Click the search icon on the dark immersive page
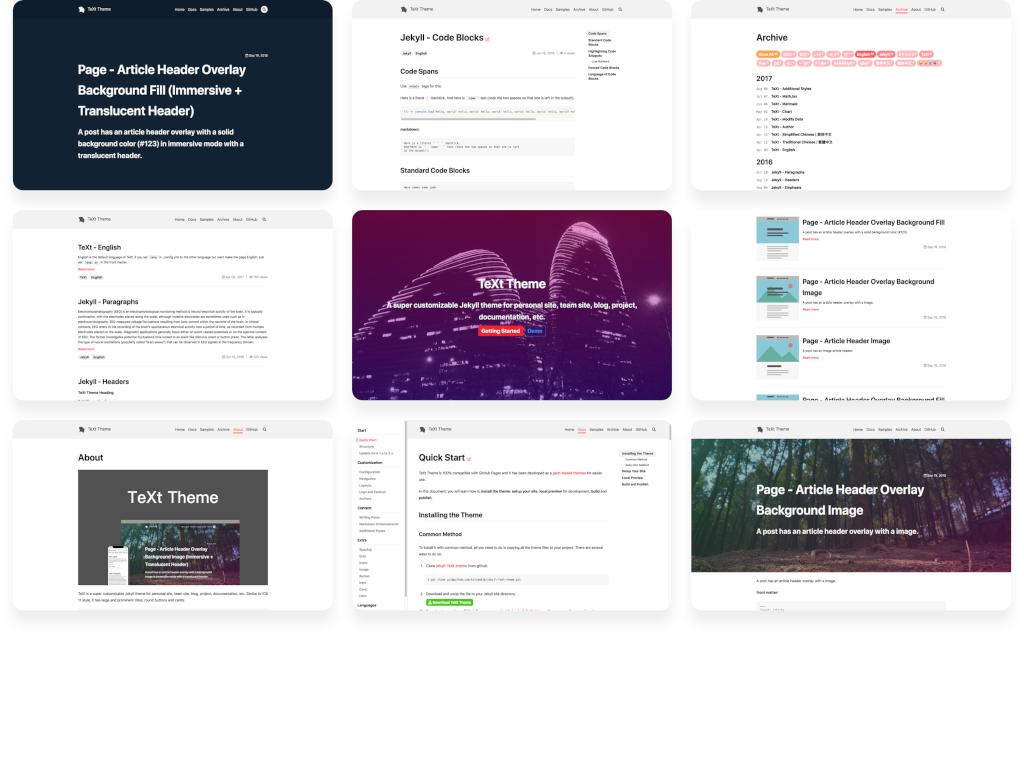The image size is (1024, 768). click(264, 9)
